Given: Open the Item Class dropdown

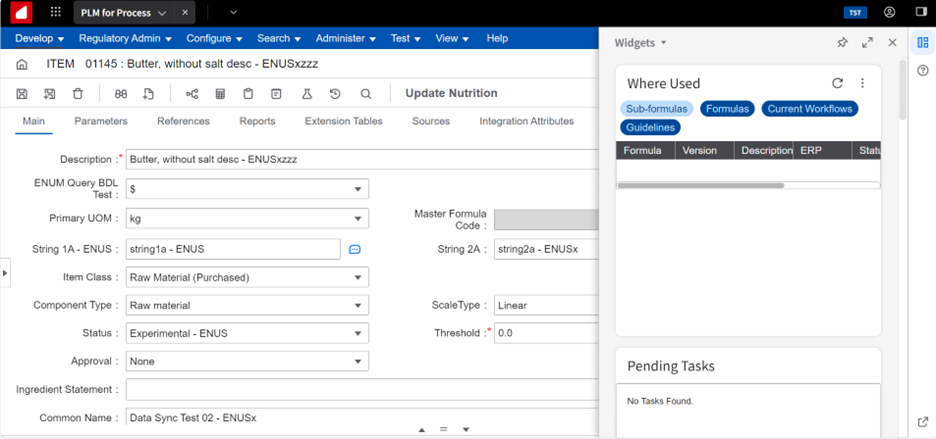Looking at the screenshot, I should point(358,277).
